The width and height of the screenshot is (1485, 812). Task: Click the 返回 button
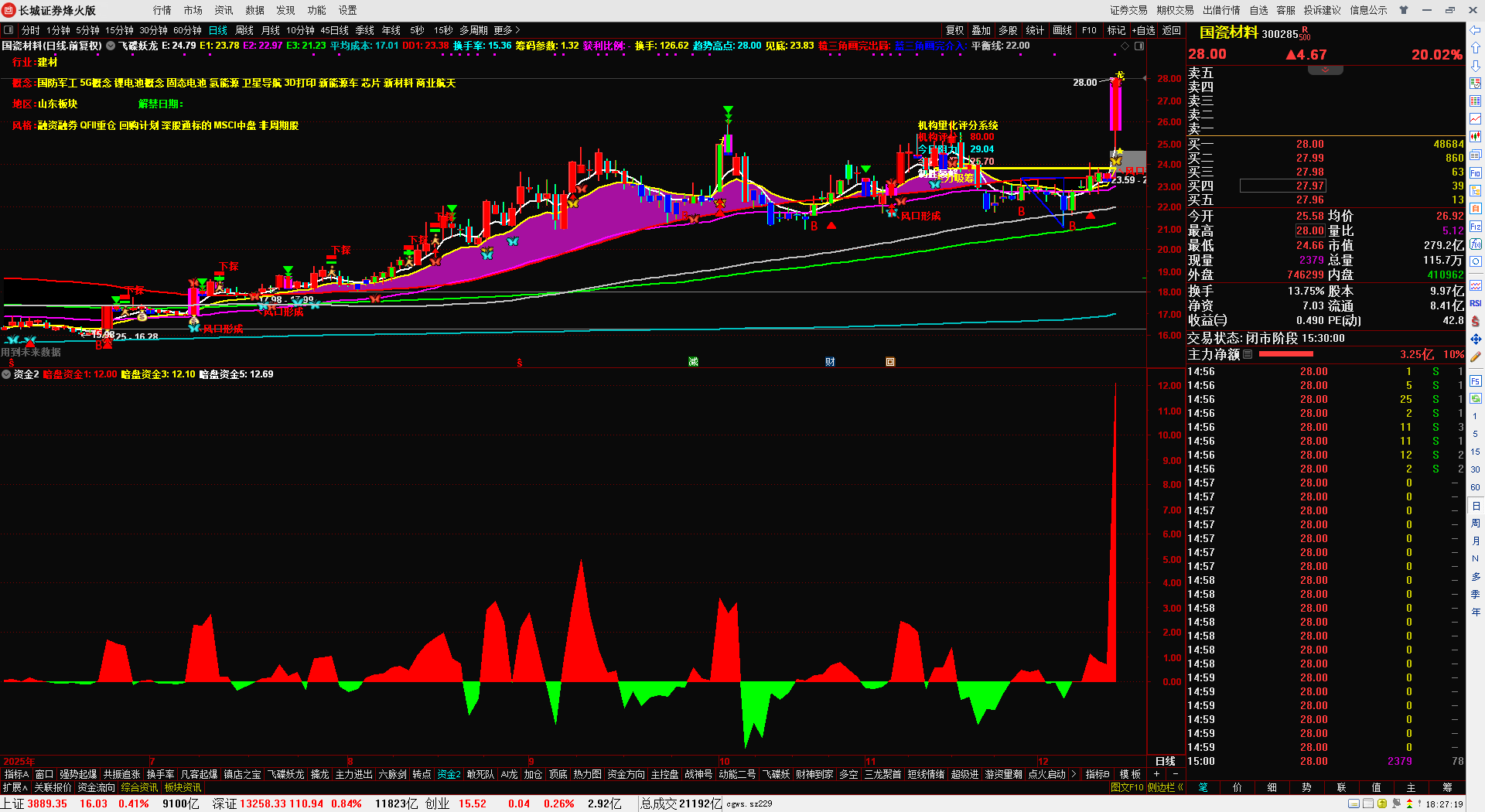point(1172,30)
